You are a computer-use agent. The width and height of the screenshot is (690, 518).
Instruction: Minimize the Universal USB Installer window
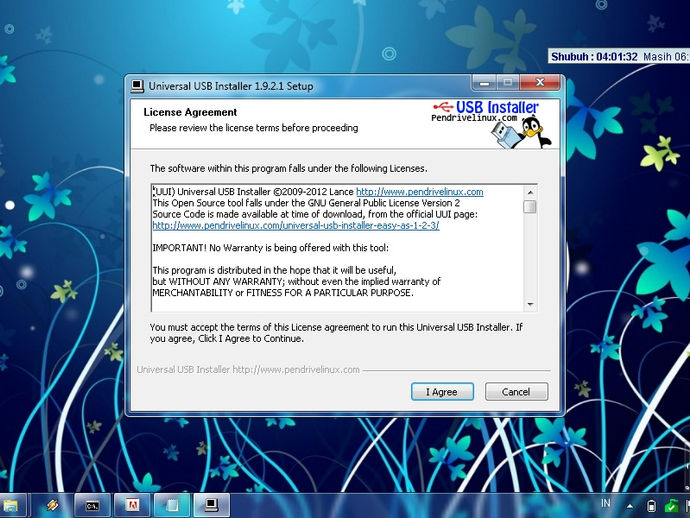(484, 83)
